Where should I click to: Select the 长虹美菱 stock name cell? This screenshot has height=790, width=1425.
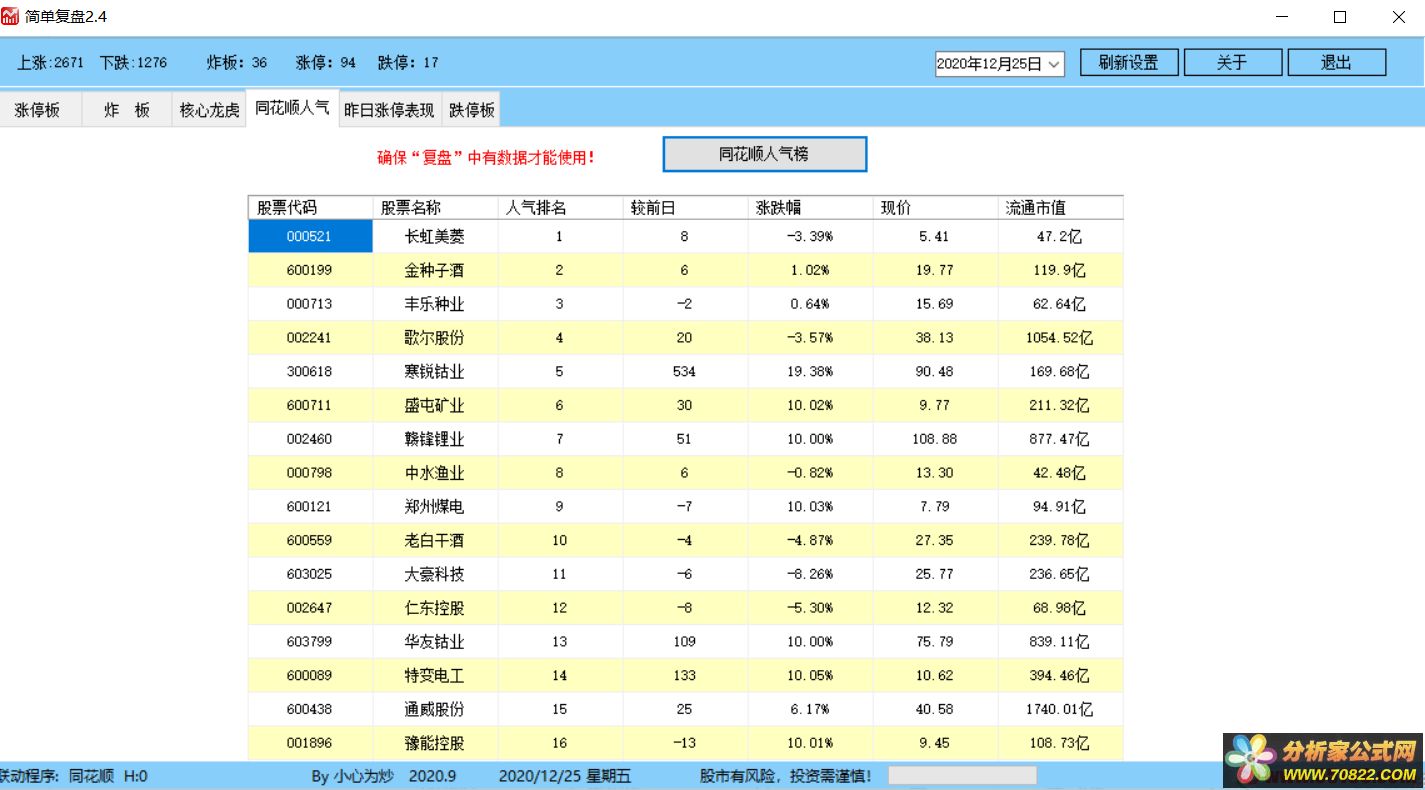coord(435,236)
